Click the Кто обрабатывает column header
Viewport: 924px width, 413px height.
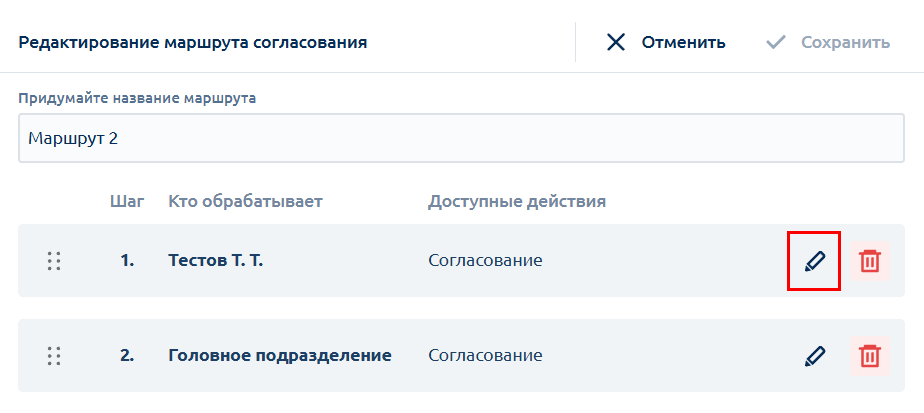point(246,202)
